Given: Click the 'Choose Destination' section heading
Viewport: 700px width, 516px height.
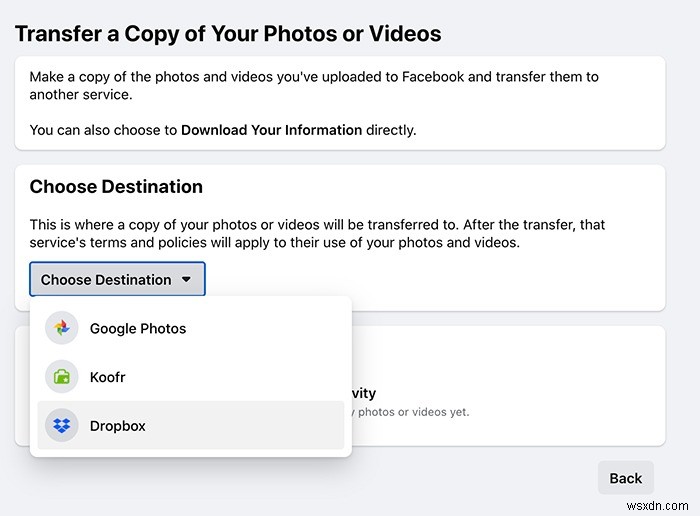Looking at the screenshot, I should (116, 187).
